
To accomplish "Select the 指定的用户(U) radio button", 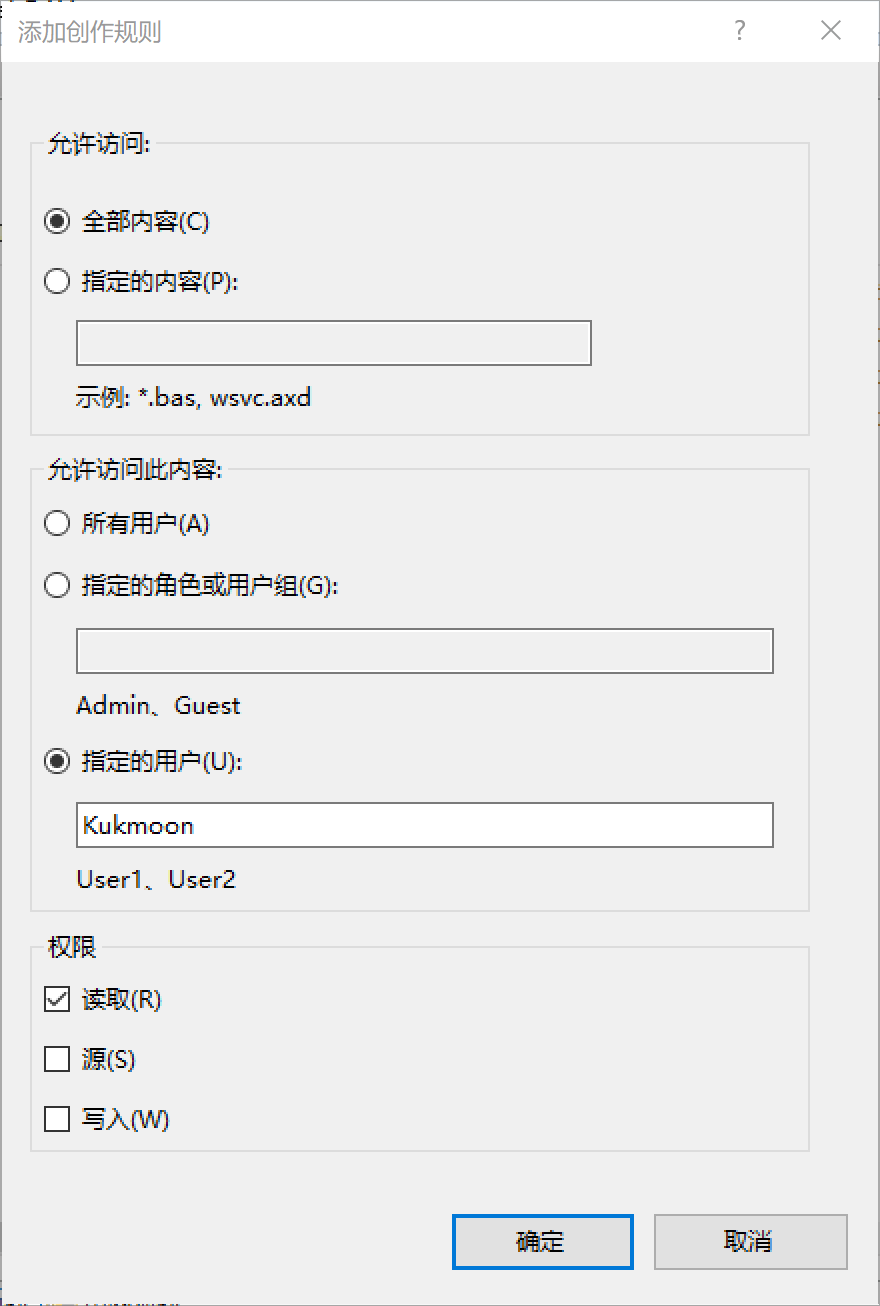I will [57, 762].
